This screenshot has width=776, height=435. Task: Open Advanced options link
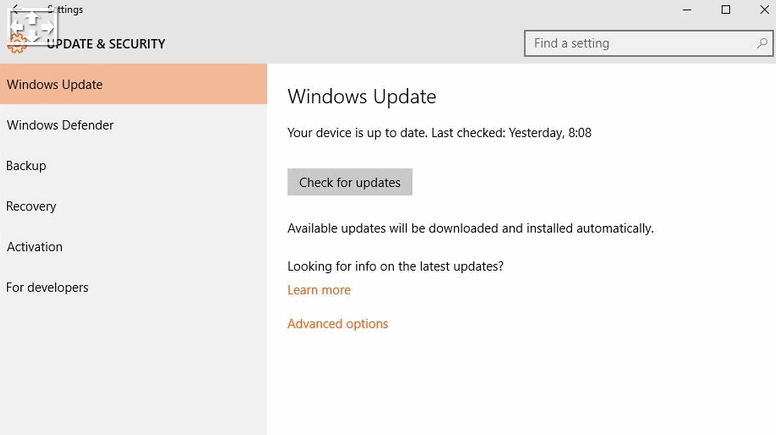coord(338,324)
